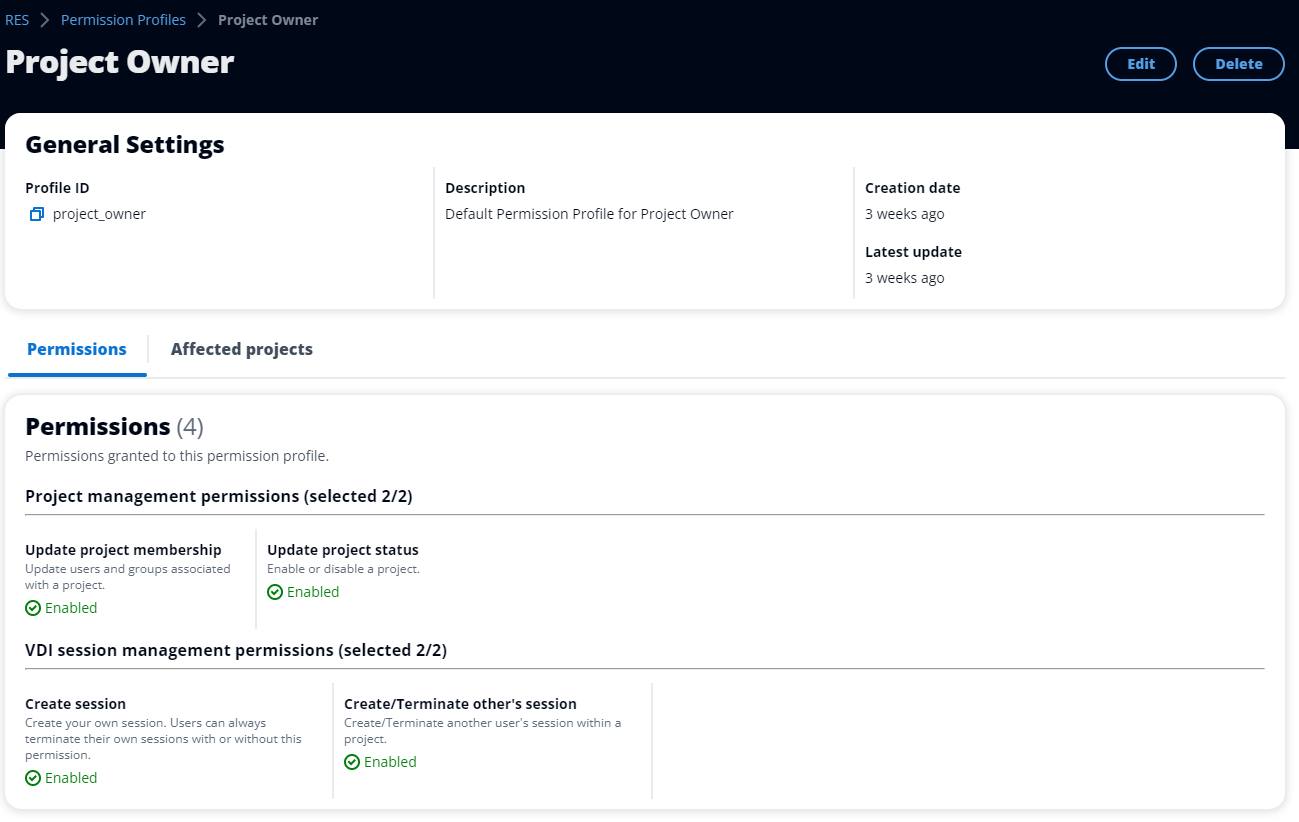The image size is (1299, 822).
Task: Click the chevron before Project Owner breadcrumb
Action: pyautogui.click(x=200, y=19)
